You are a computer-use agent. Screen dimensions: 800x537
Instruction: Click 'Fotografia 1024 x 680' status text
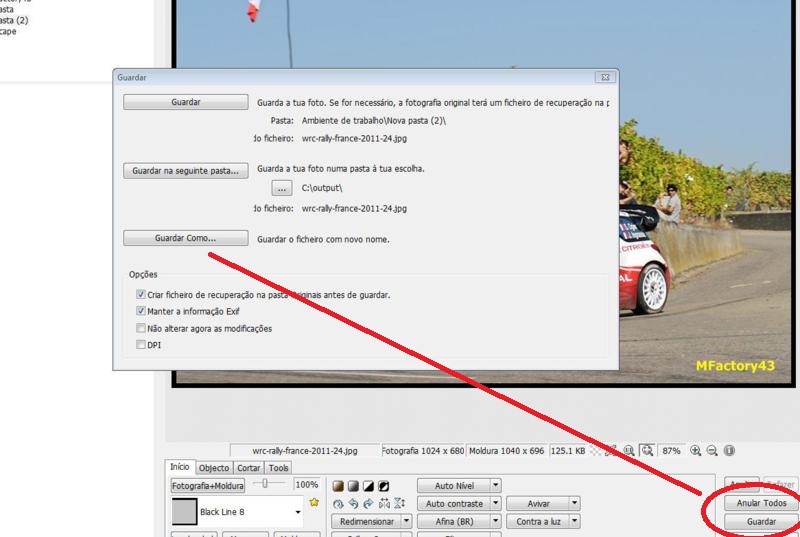423,451
